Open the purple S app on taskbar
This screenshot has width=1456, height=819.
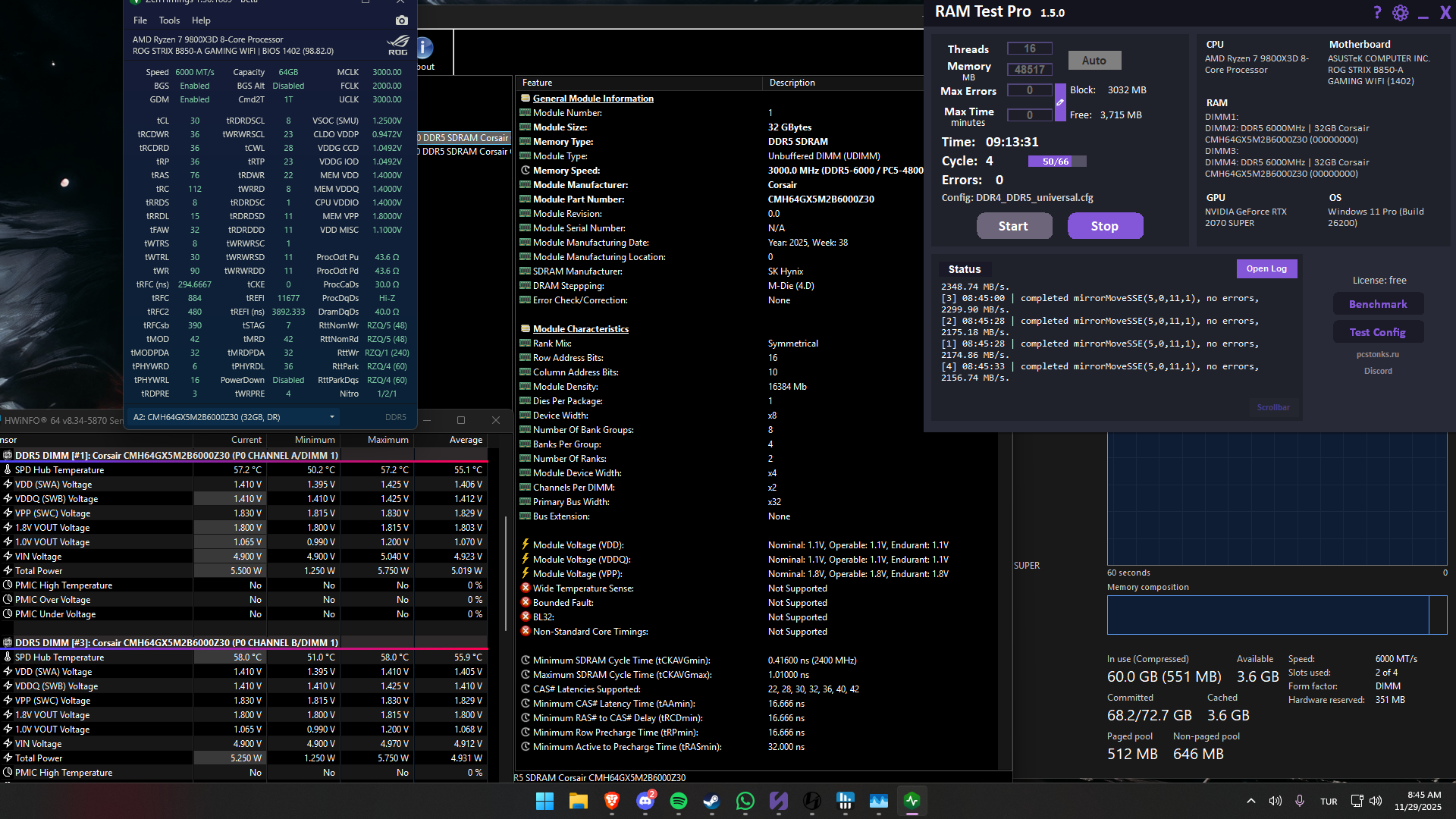tap(779, 801)
